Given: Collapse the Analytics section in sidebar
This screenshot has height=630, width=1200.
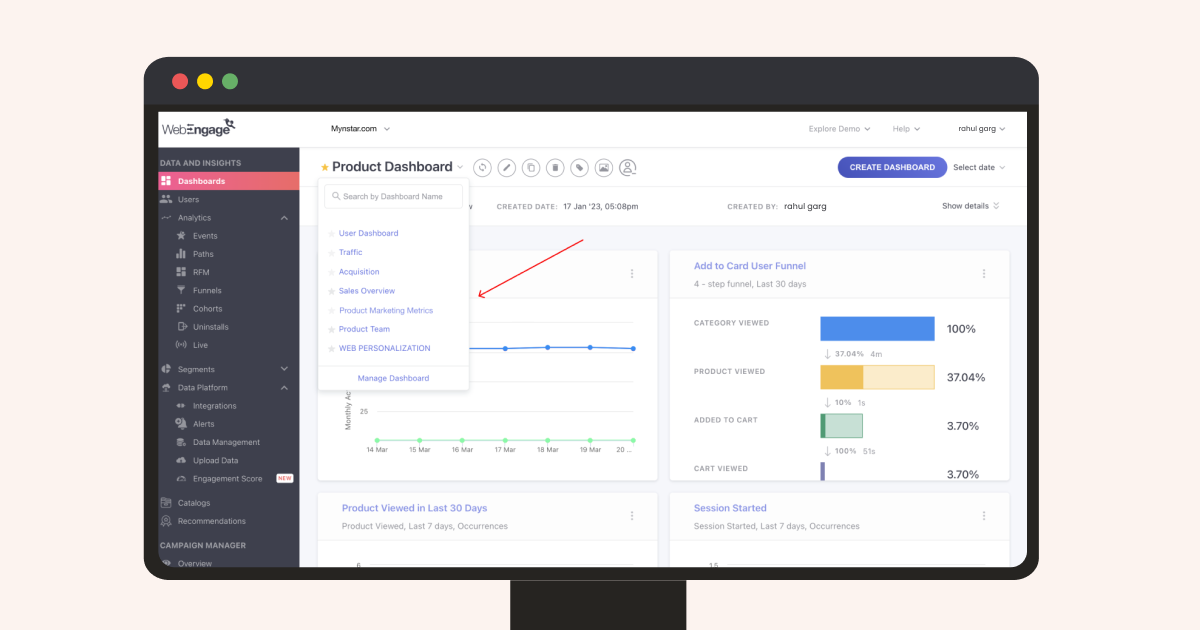Looking at the screenshot, I should [284, 218].
